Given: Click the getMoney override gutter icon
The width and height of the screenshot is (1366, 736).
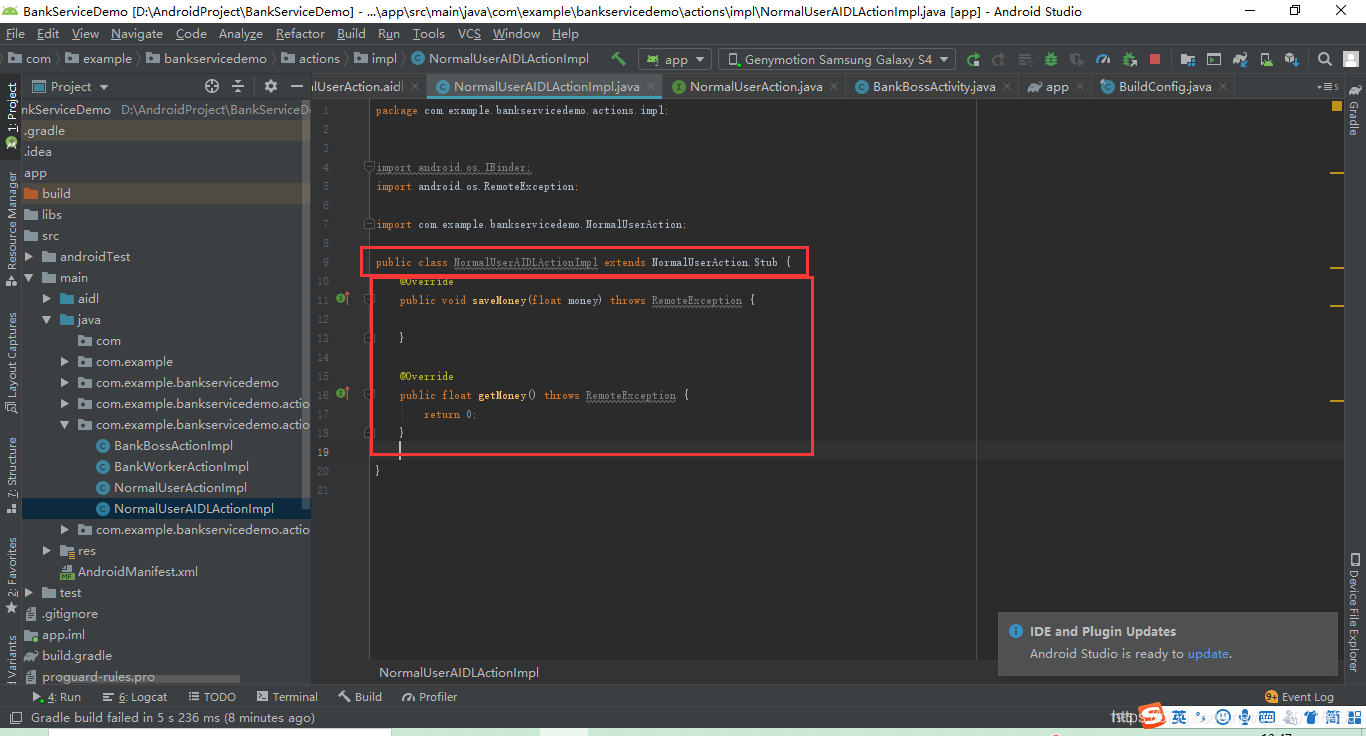Looking at the screenshot, I should point(342,394).
